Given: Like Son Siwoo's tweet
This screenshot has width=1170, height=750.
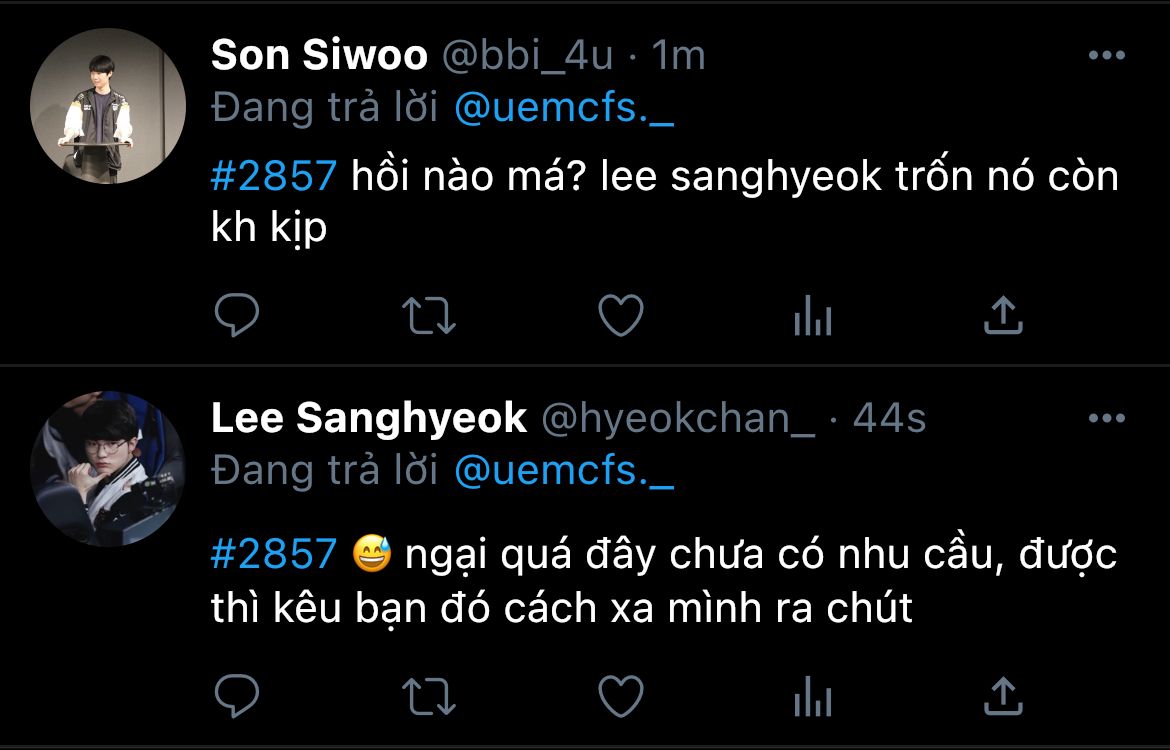Looking at the screenshot, I should tap(620, 316).
